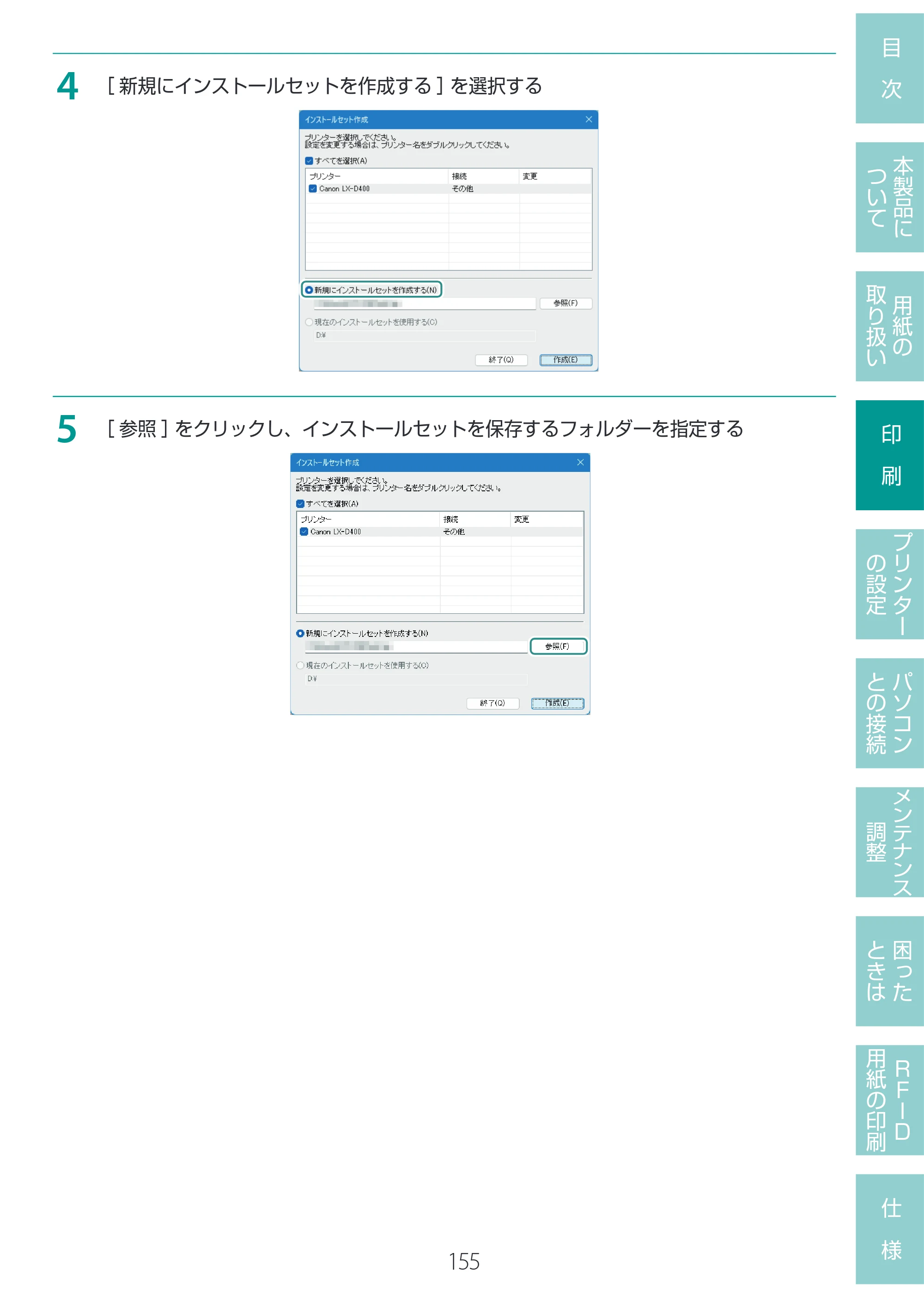This screenshot has height=1308, width=924.
Task: Select 新規にインストールセットを作成する(N) radio in step 5 dialog
Action: [x=300, y=634]
